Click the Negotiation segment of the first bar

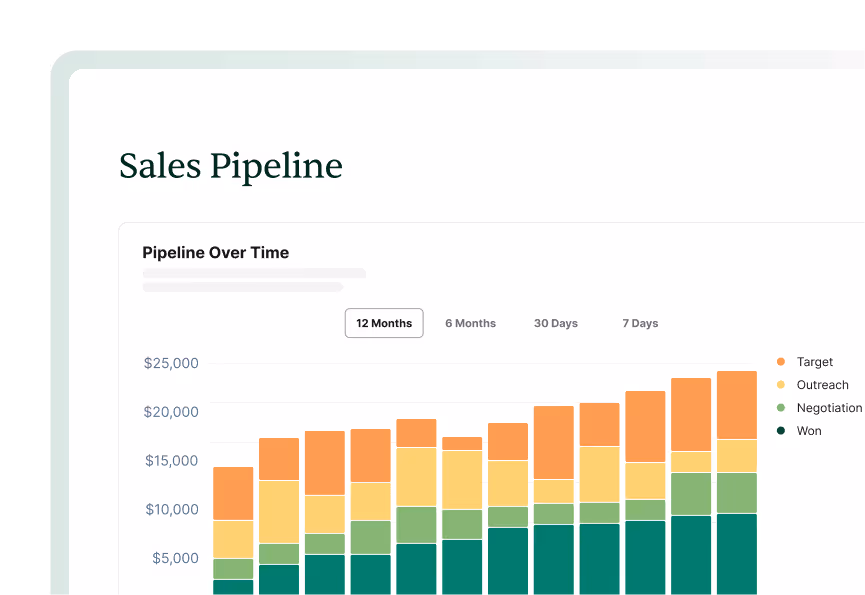coord(233,569)
